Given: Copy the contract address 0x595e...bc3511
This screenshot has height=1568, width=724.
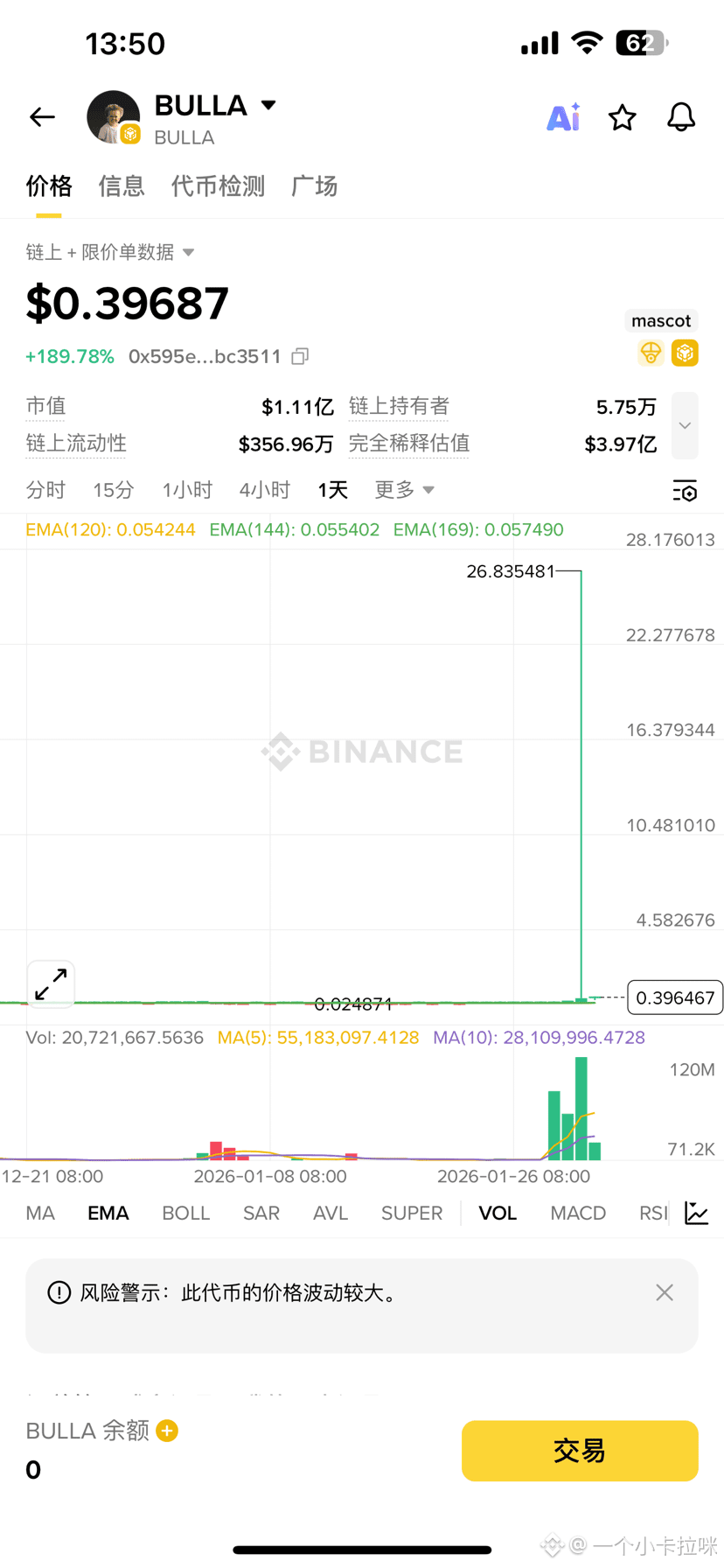Looking at the screenshot, I should 300,356.
